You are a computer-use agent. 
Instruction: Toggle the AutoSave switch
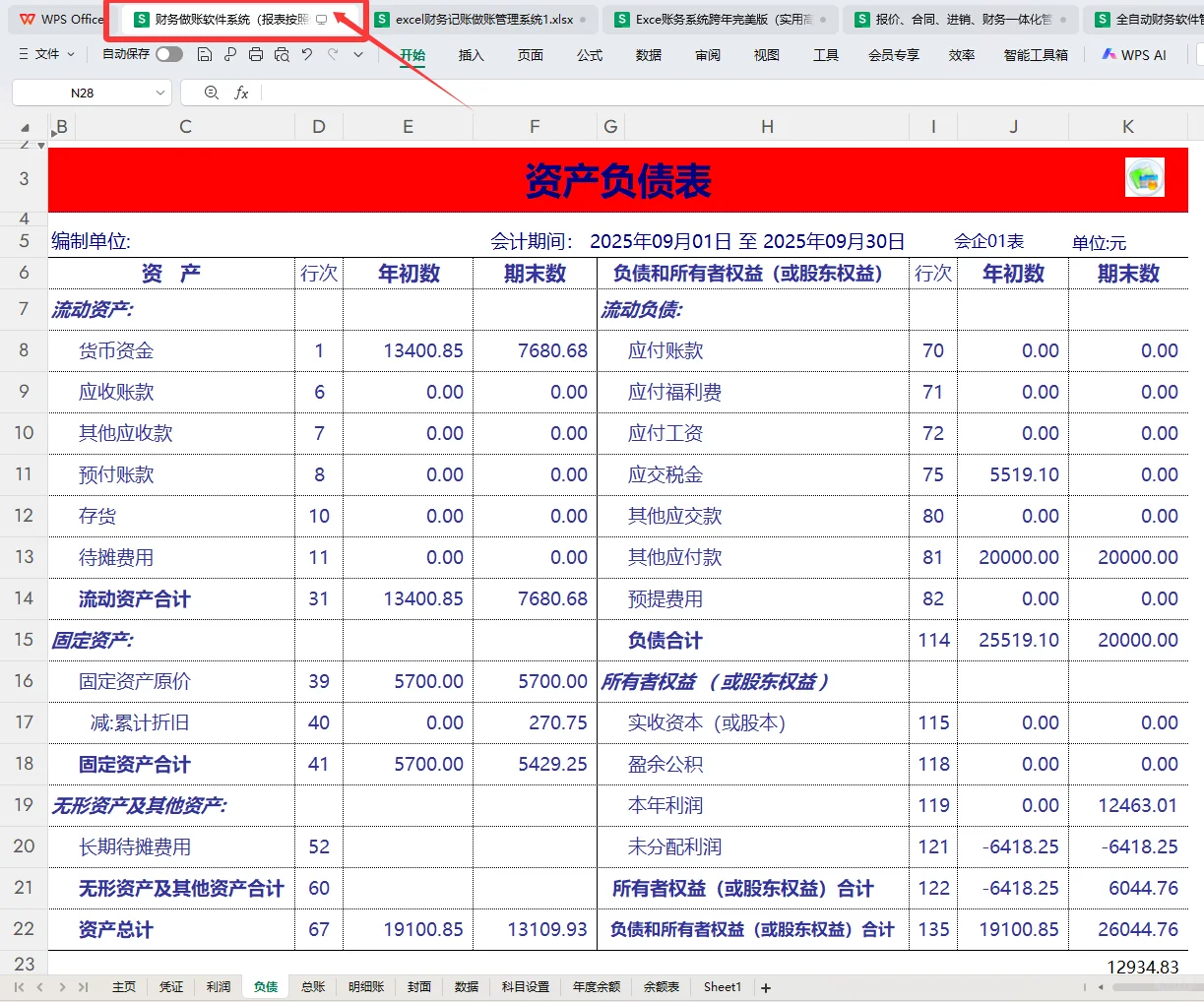(x=167, y=56)
